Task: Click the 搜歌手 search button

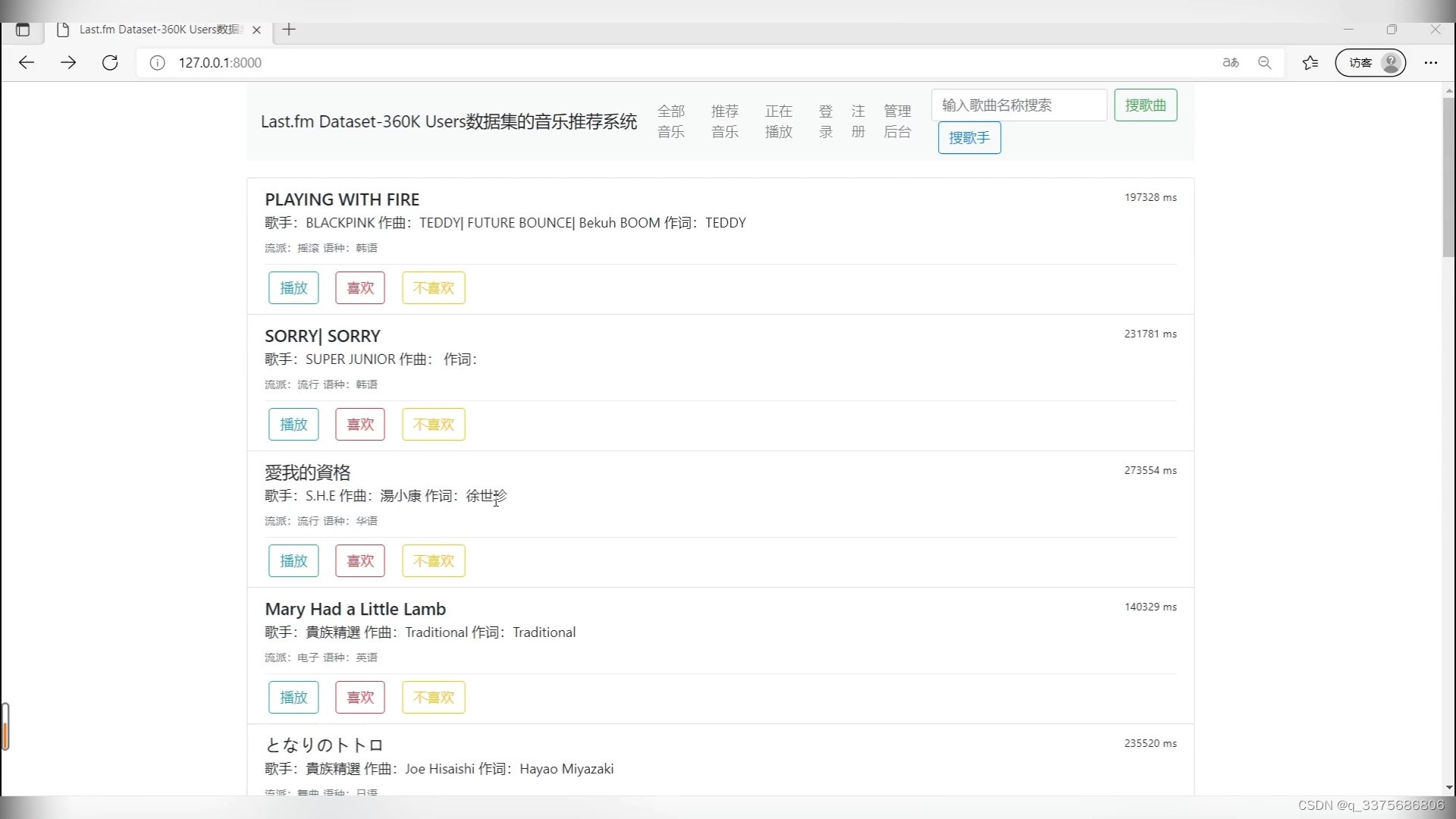Action: 969,138
